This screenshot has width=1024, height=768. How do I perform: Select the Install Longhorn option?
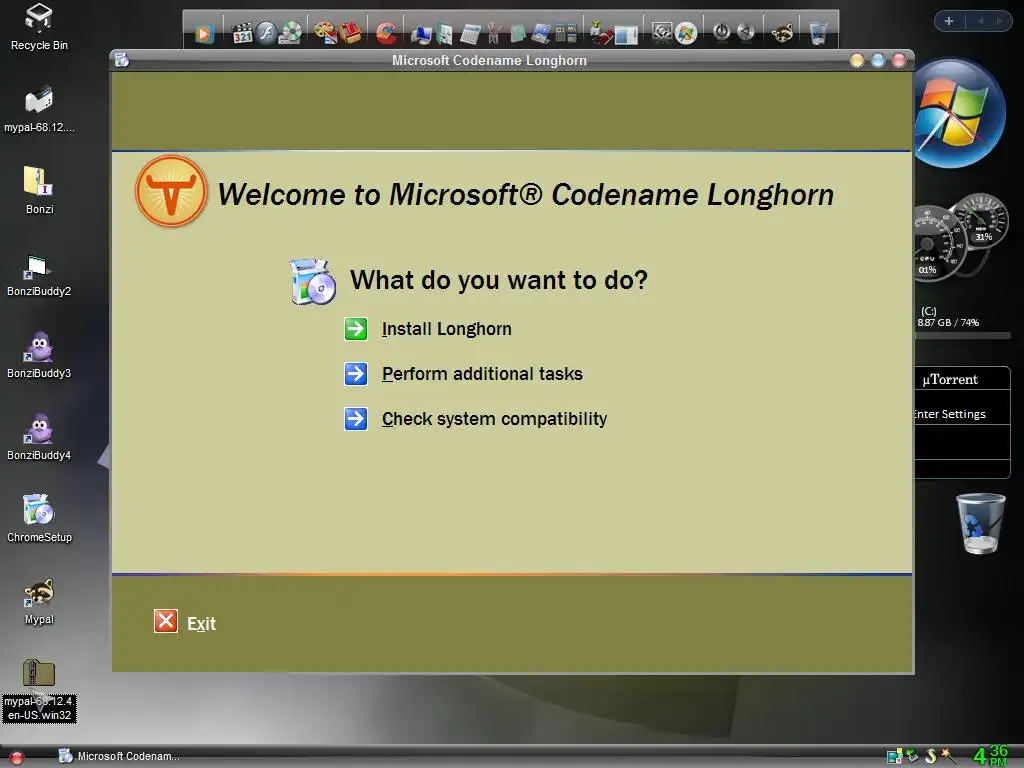[x=447, y=328]
